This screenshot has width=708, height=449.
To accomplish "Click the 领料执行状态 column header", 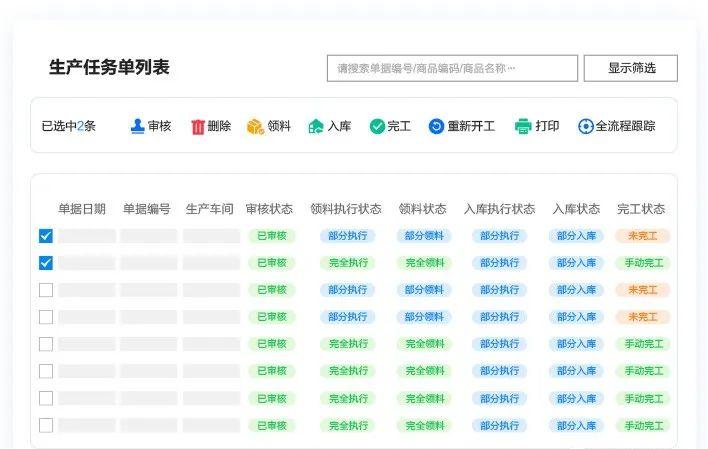I will tap(346, 209).
